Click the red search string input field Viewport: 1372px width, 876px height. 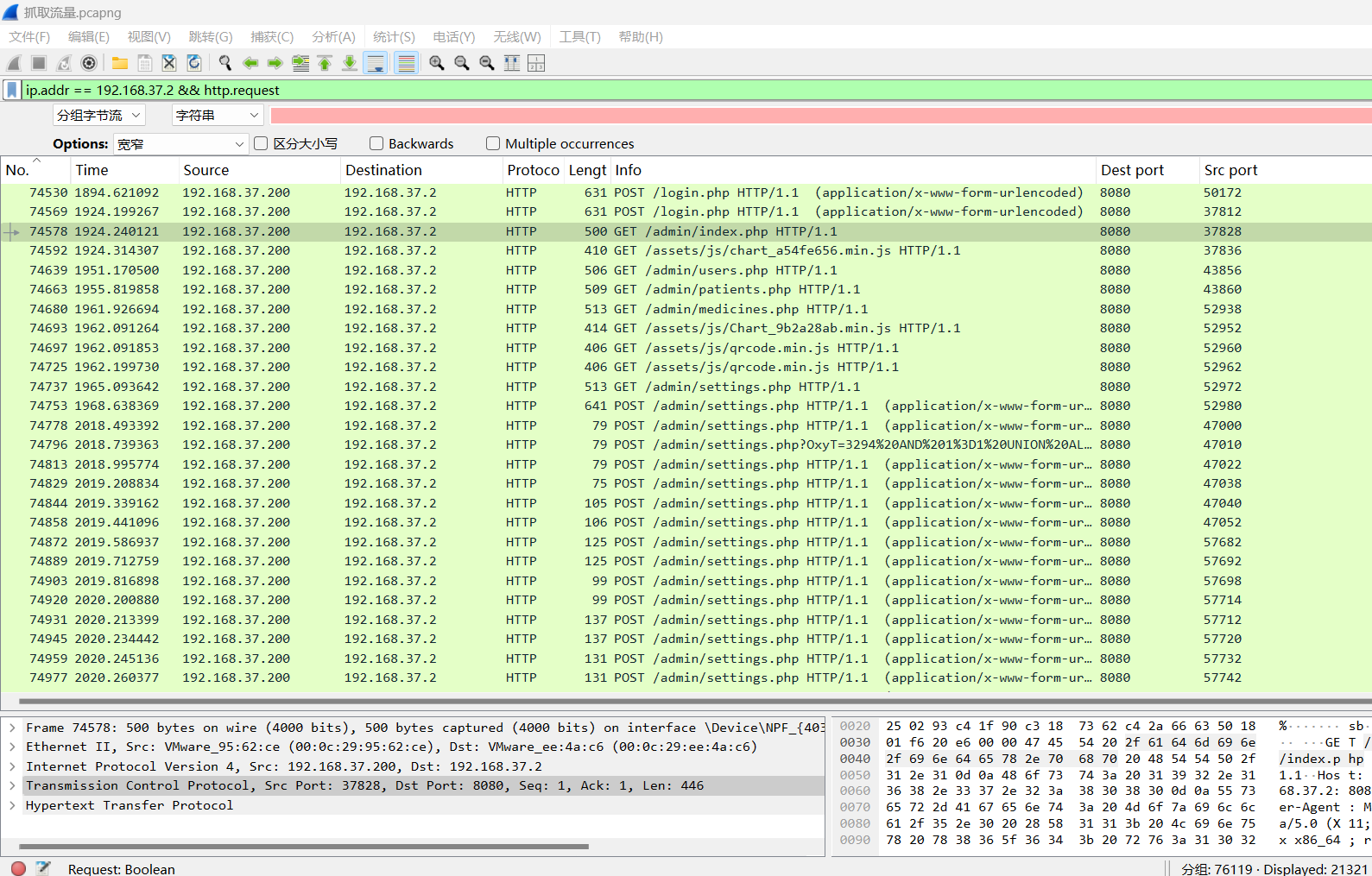pyautogui.click(x=820, y=115)
